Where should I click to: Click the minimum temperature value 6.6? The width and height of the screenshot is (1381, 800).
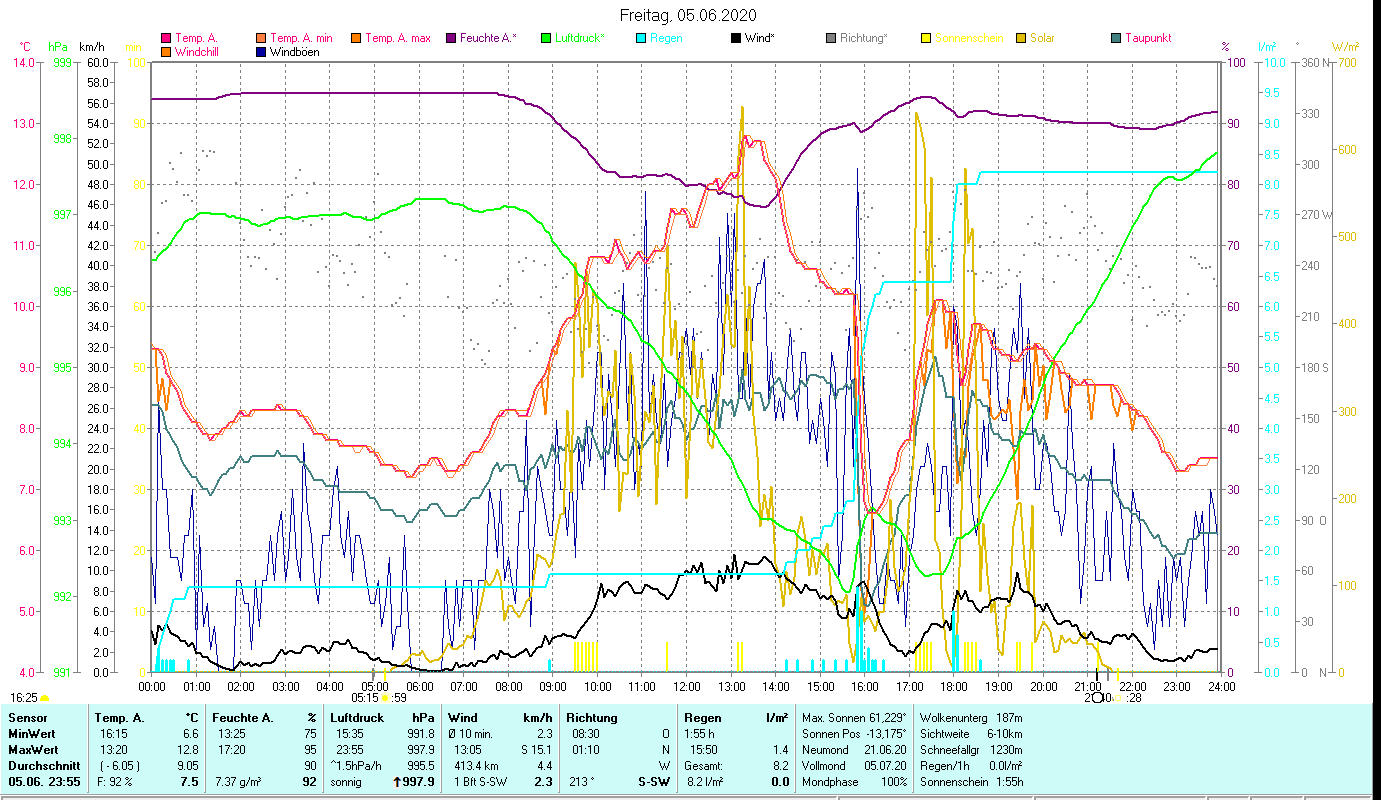(x=191, y=734)
